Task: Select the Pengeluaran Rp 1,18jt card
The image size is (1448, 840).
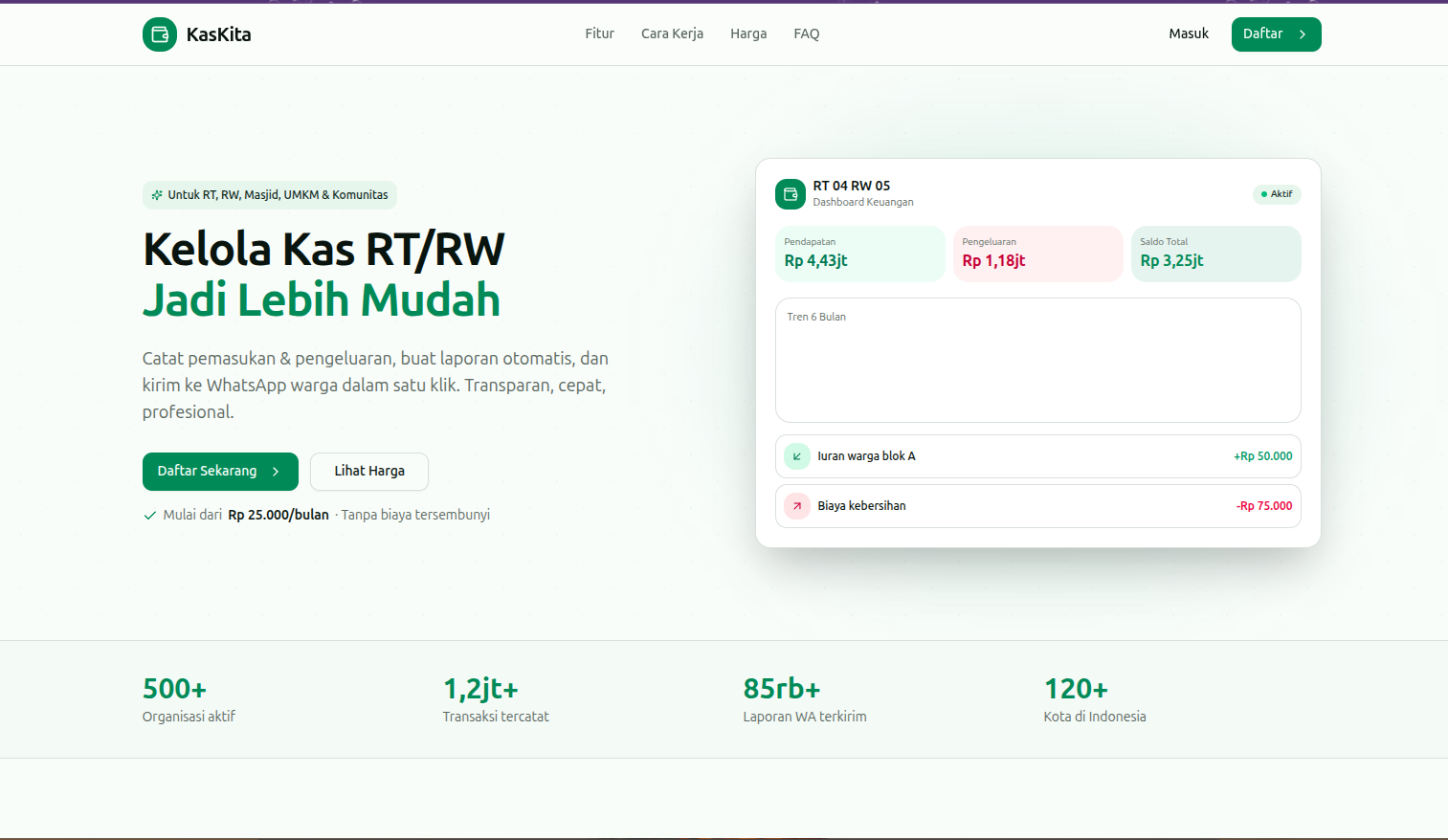Action: [1038, 254]
